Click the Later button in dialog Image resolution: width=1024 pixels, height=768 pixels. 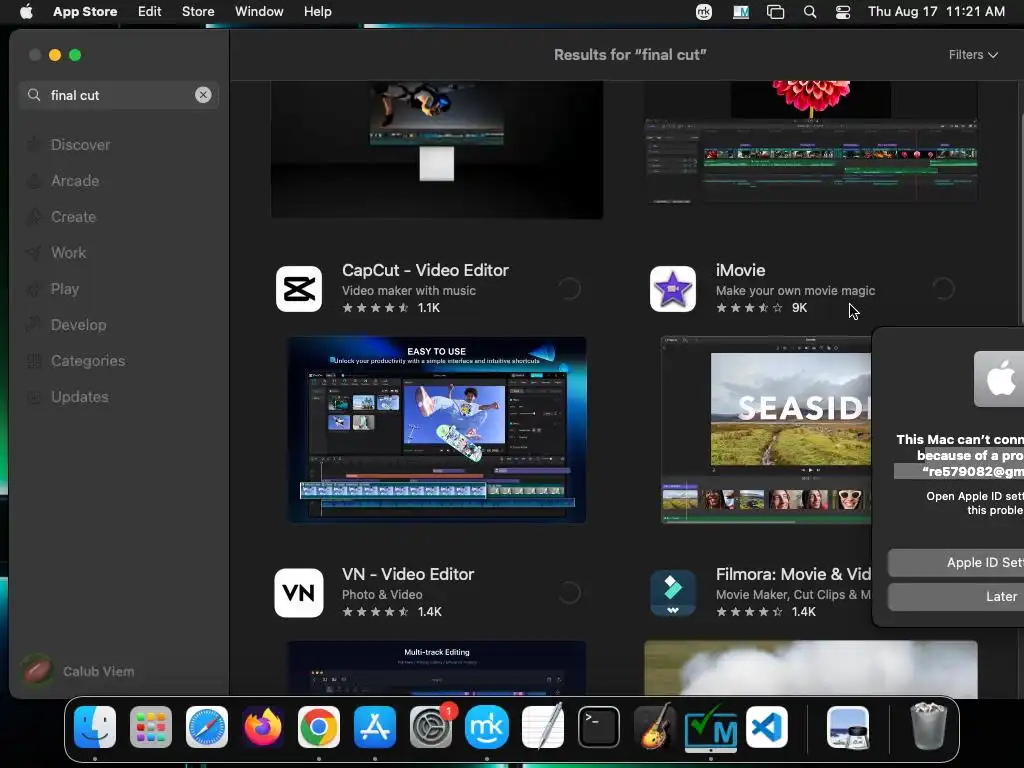click(x=955, y=596)
